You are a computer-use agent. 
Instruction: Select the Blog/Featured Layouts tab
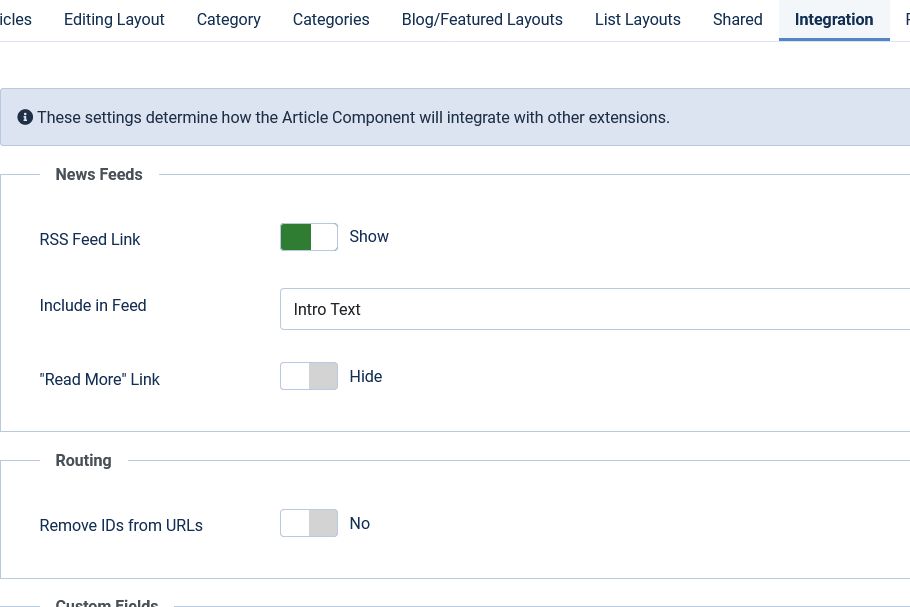coord(482,19)
